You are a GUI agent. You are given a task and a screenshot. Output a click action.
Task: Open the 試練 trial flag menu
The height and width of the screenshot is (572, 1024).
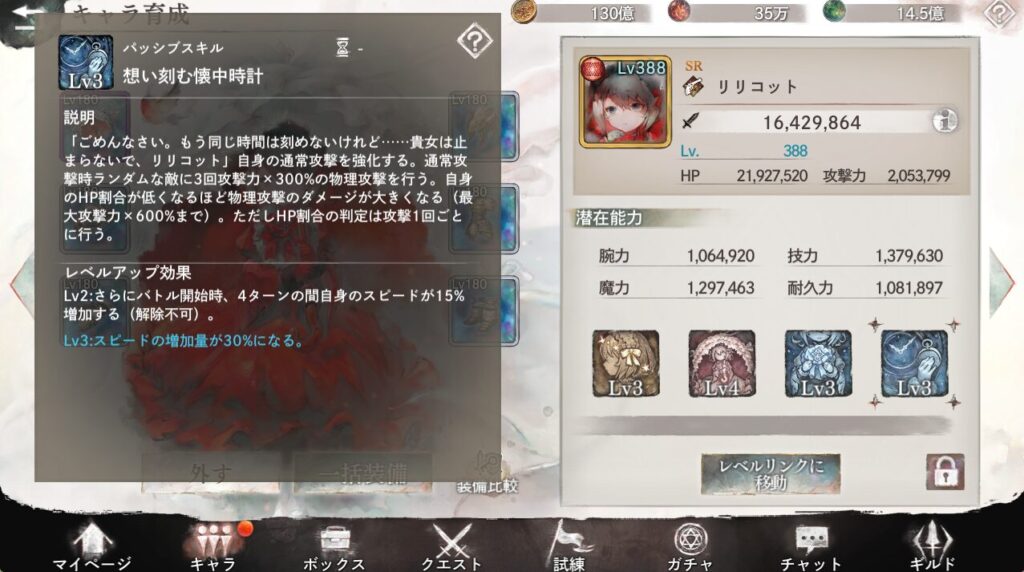click(x=568, y=547)
